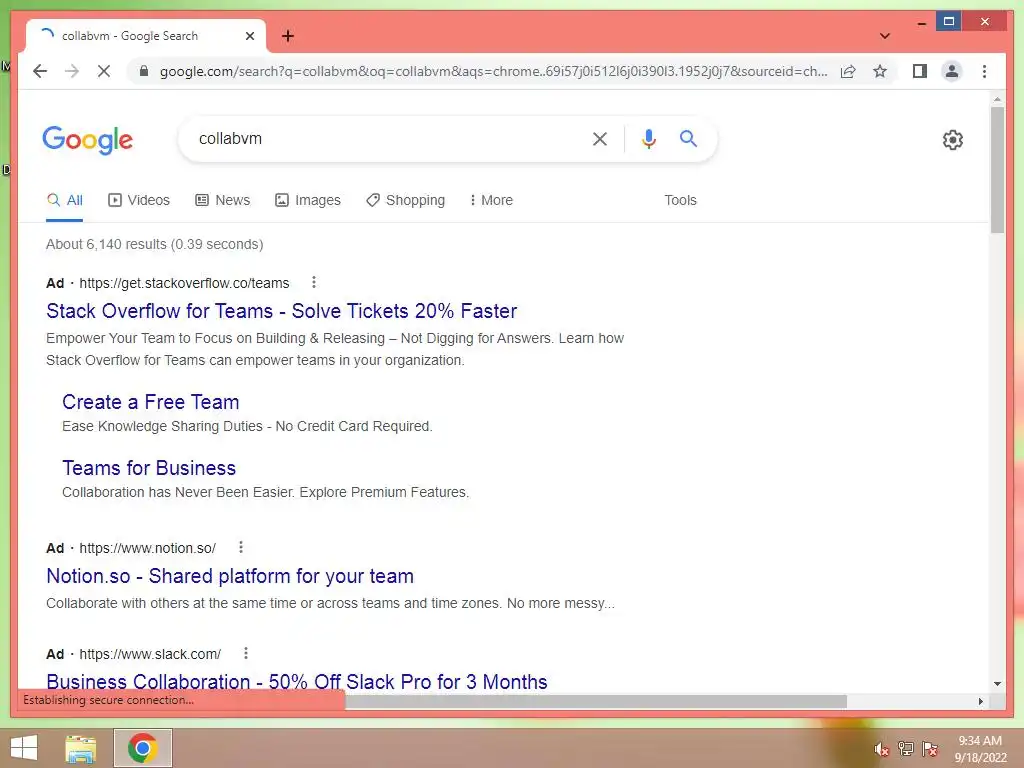Clear the search box with the X icon
The height and width of the screenshot is (768, 1024).
tap(600, 138)
